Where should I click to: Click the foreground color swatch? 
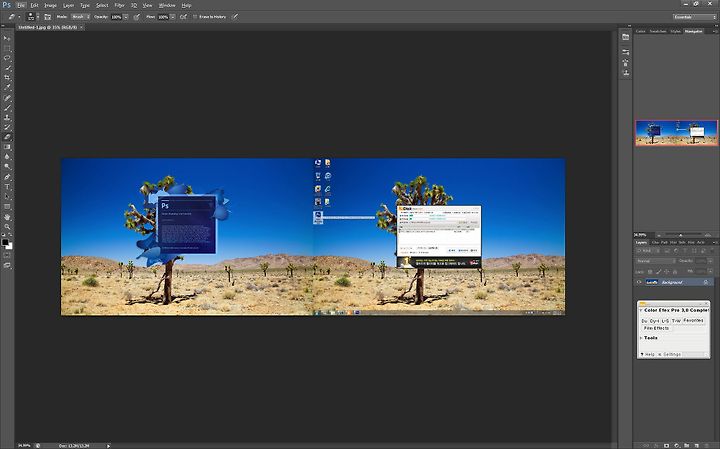point(5,242)
